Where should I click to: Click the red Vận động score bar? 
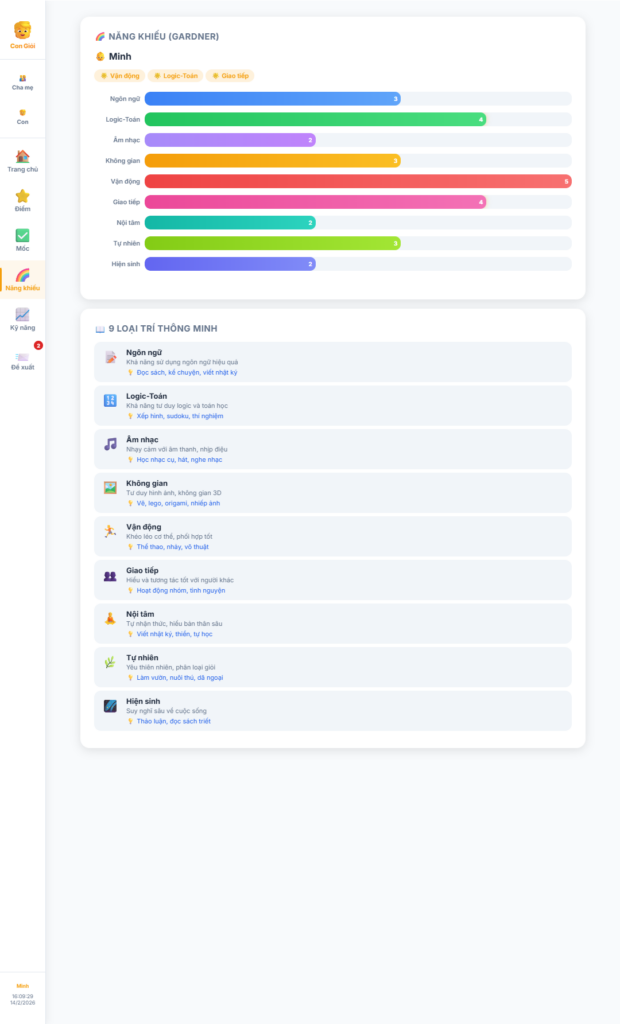357,181
